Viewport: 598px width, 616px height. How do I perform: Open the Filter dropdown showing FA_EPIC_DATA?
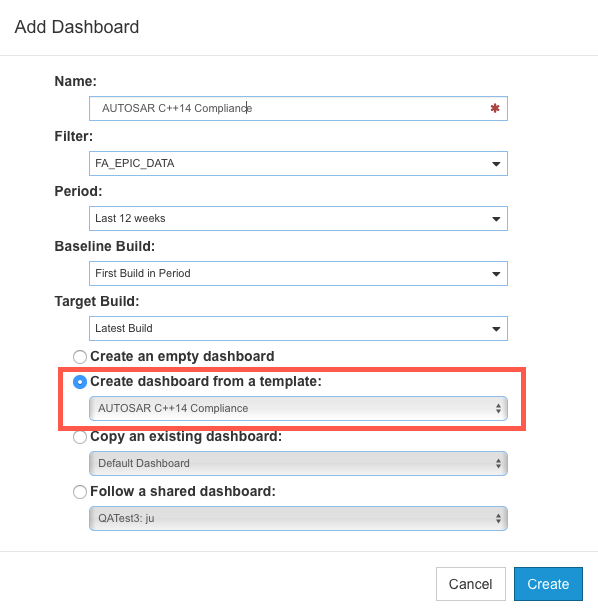coord(298,163)
